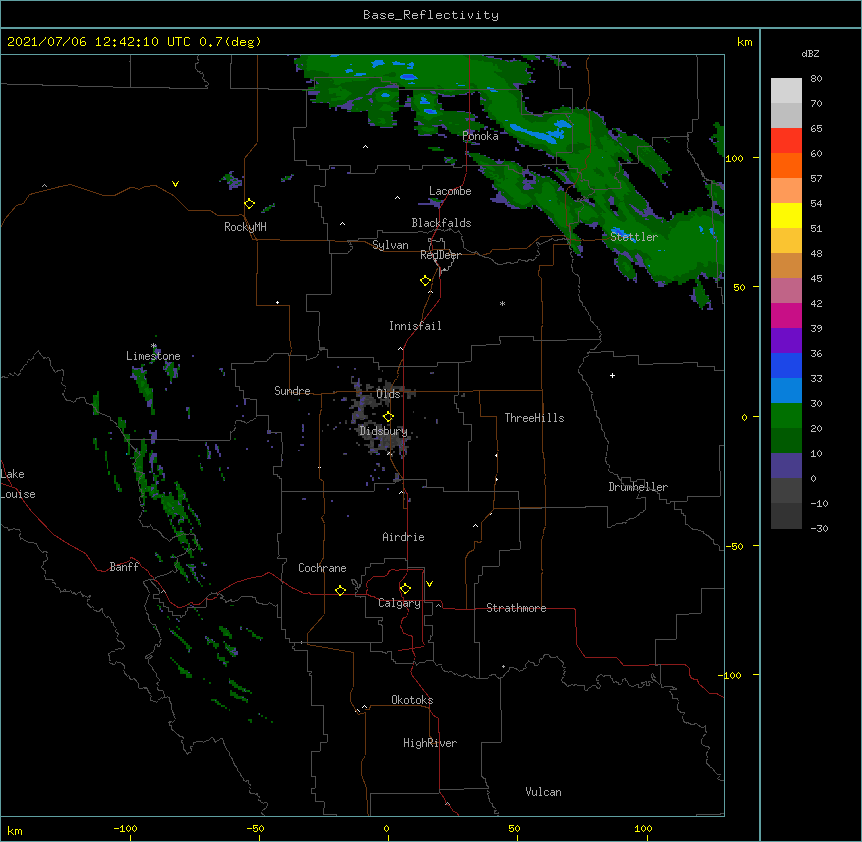This screenshot has height=842, width=862.
Task: Click the ThreeHills label
Action: click(x=534, y=418)
